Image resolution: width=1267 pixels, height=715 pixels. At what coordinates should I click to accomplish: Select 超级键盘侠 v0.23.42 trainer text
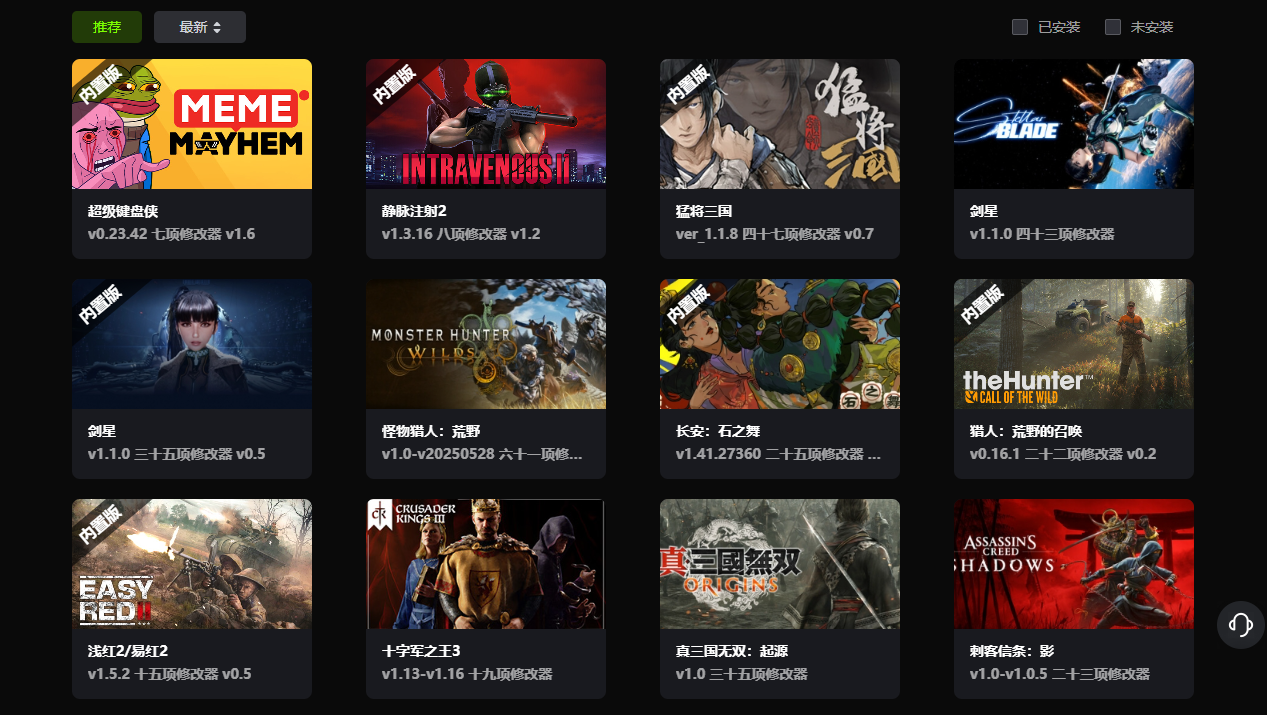172,234
